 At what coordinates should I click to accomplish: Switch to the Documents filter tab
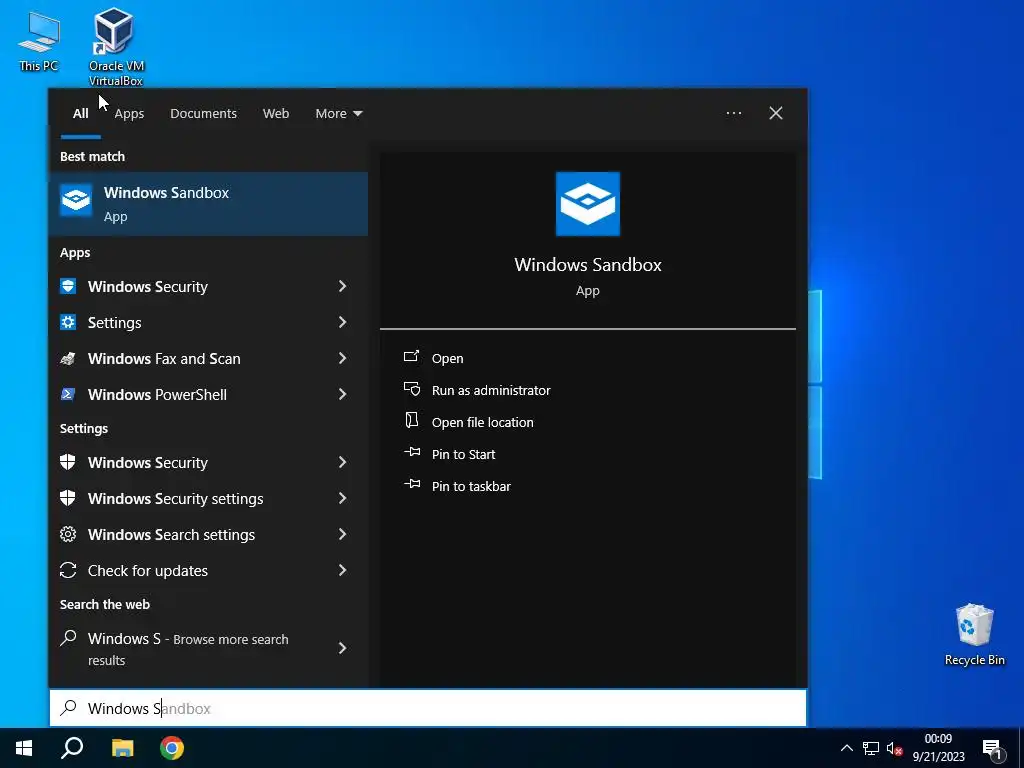coord(203,114)
